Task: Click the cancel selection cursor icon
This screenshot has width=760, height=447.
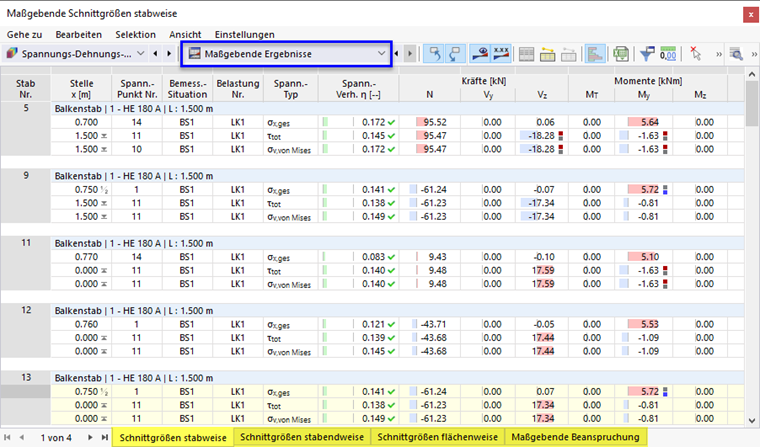Action: [696, 54]
